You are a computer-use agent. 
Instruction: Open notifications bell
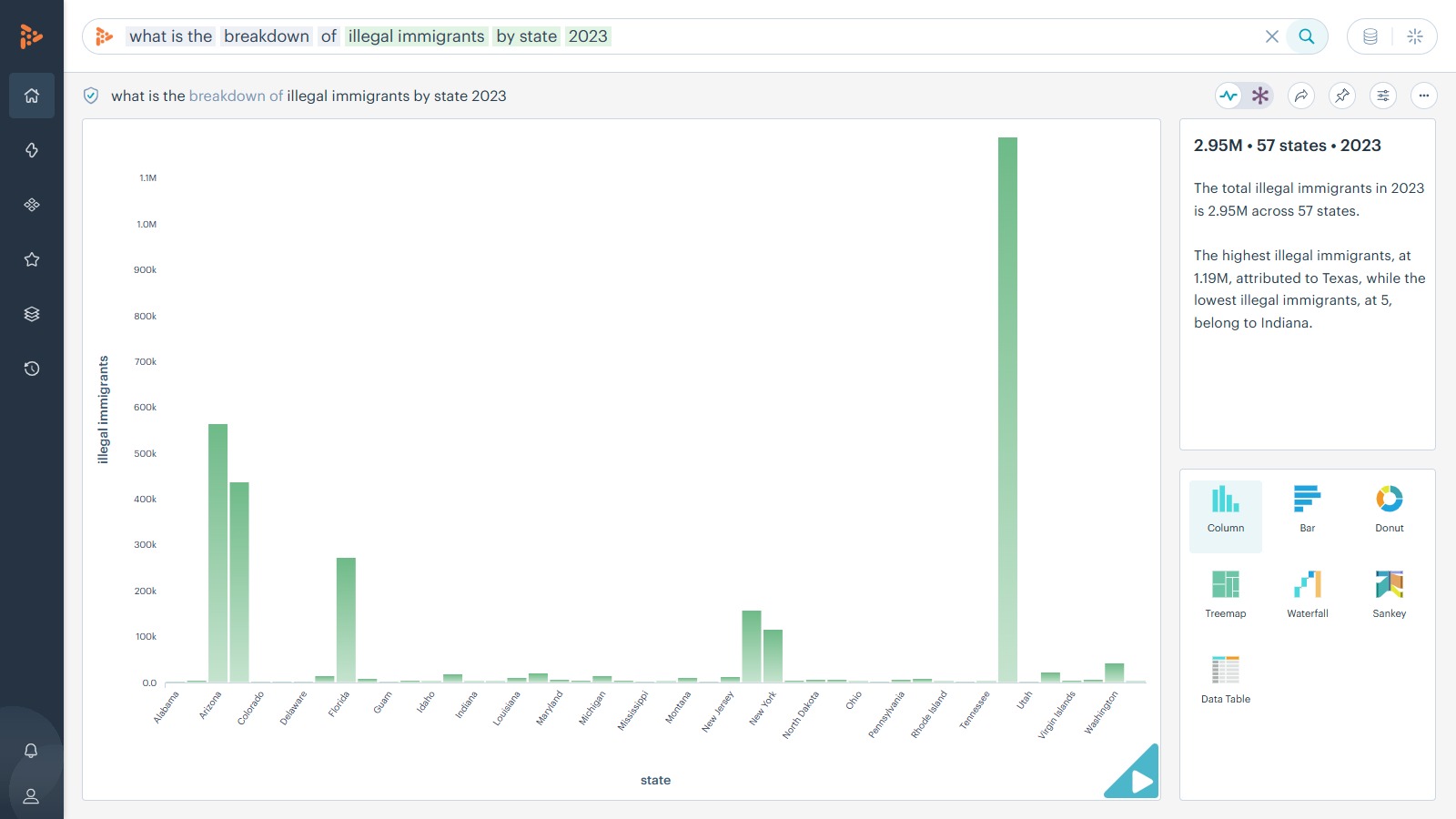31,751
